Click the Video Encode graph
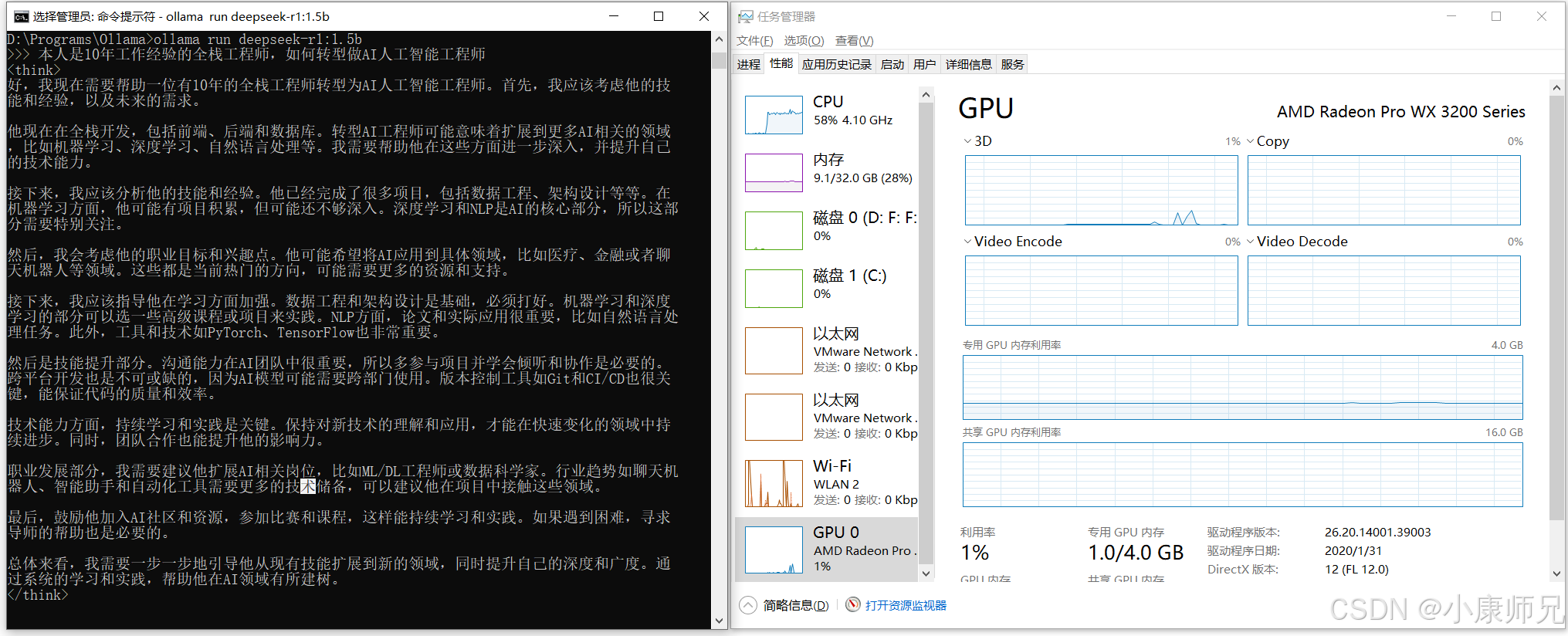This screenshot has width=1568, height=636. (1101, 290)
